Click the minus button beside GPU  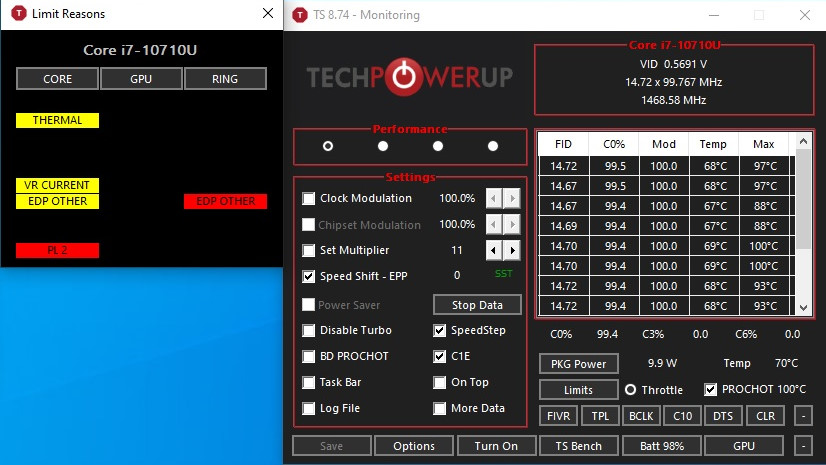point(803,446)
